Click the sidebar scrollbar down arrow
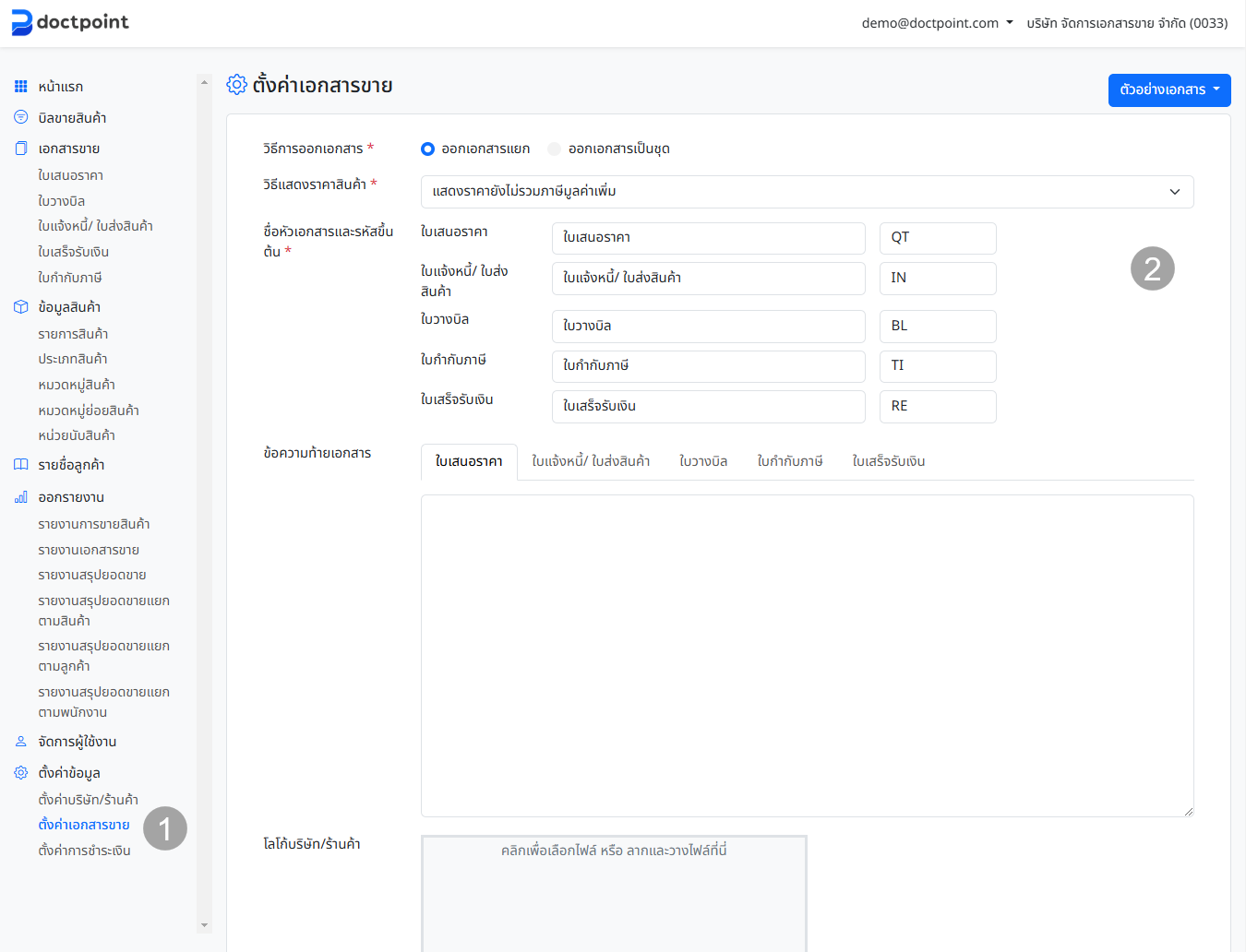The height and width of the screenshot is (952, 1246). coord(204,925)
